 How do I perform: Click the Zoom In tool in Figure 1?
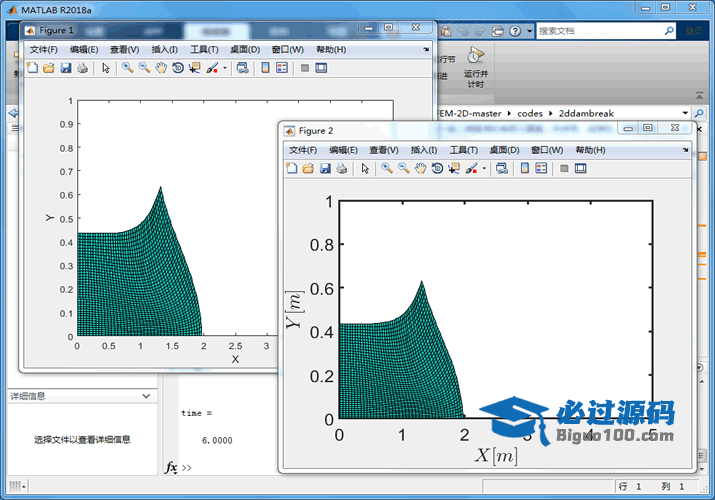pyautogui.click(x=127, y=68)
